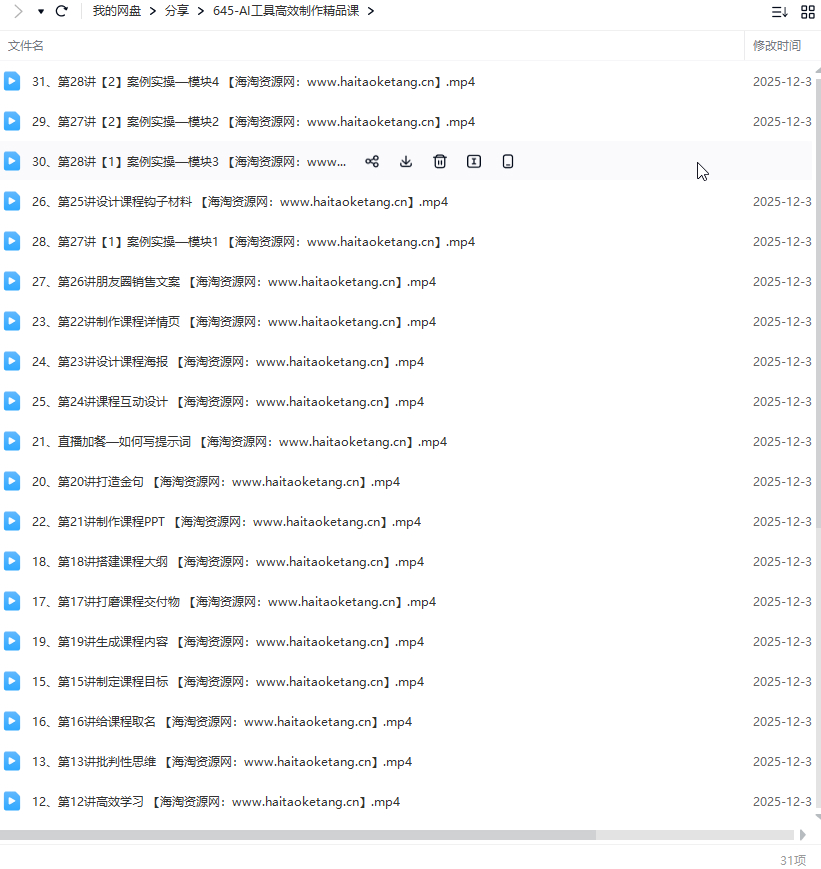Screen dimensions: 821x869
Task: Click the rename icon on the hovered row
Action: pyautogui.click(x=474, y=162)
